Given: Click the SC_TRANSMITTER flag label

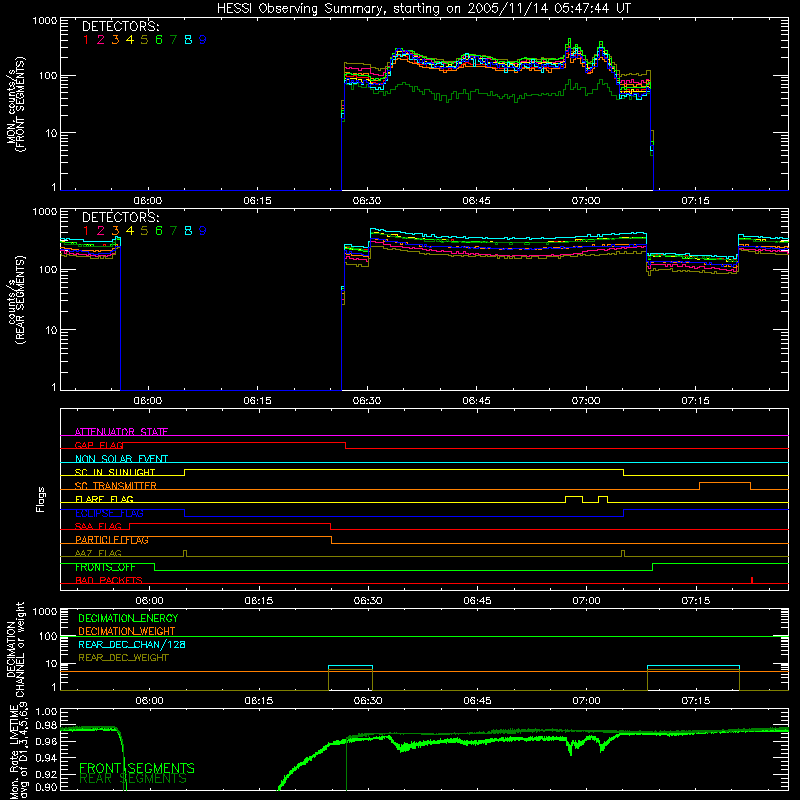Looking at the screenshot, I should tap(115, 485).
